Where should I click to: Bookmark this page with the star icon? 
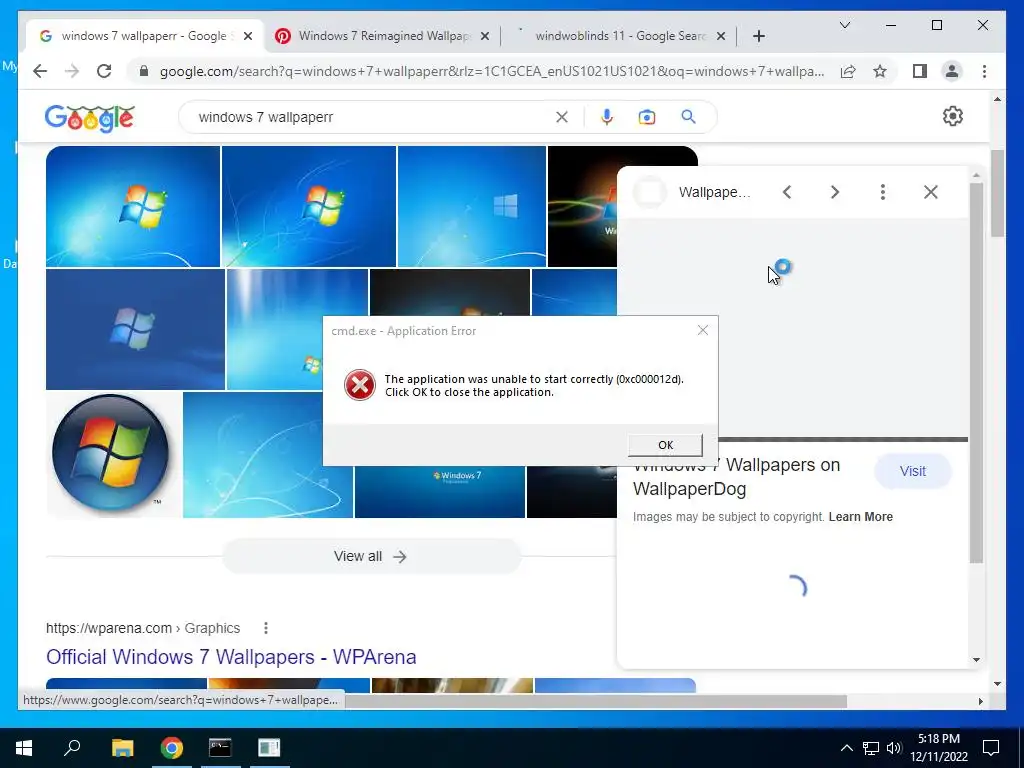[880, 71]
